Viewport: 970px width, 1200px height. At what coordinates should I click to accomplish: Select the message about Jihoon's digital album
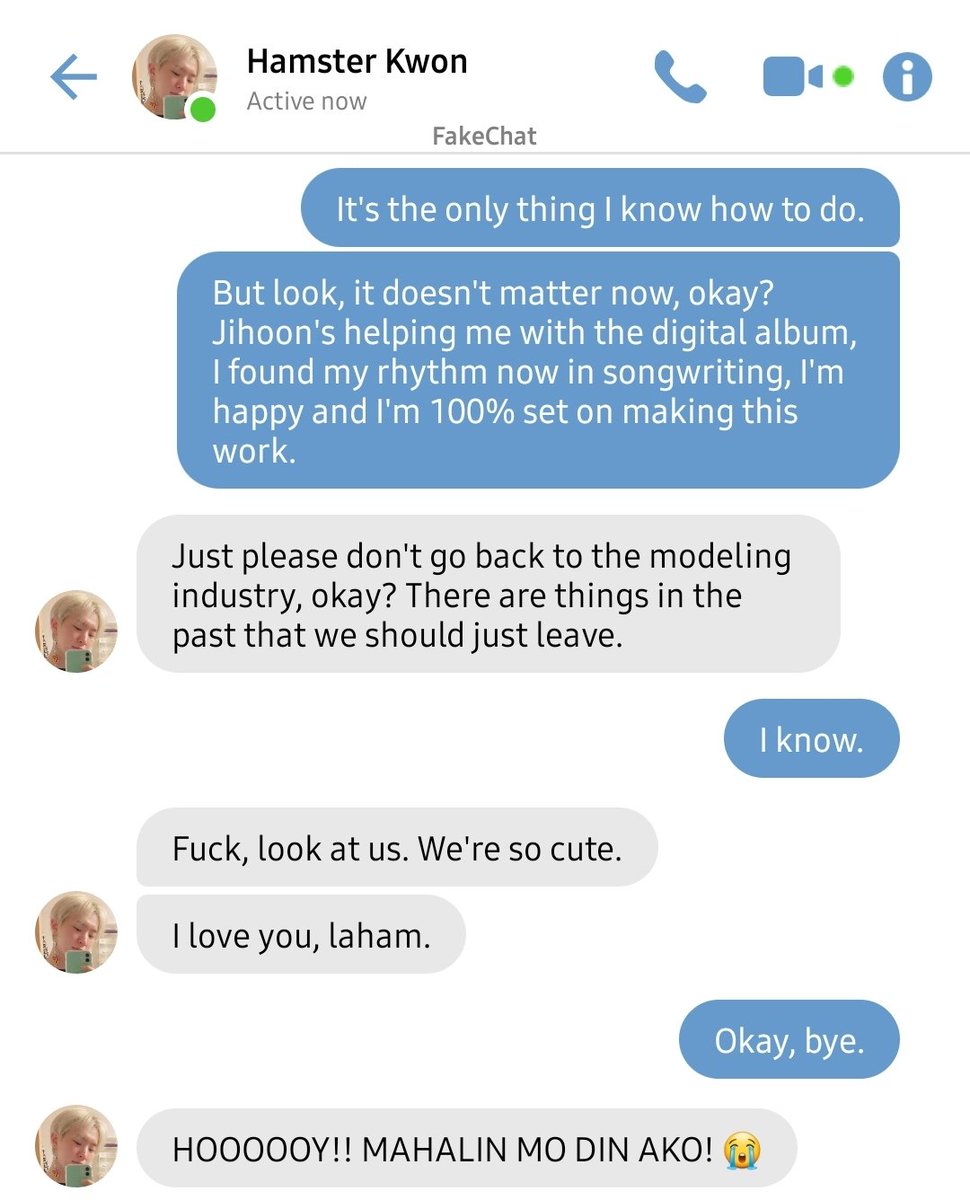[538, 370]
